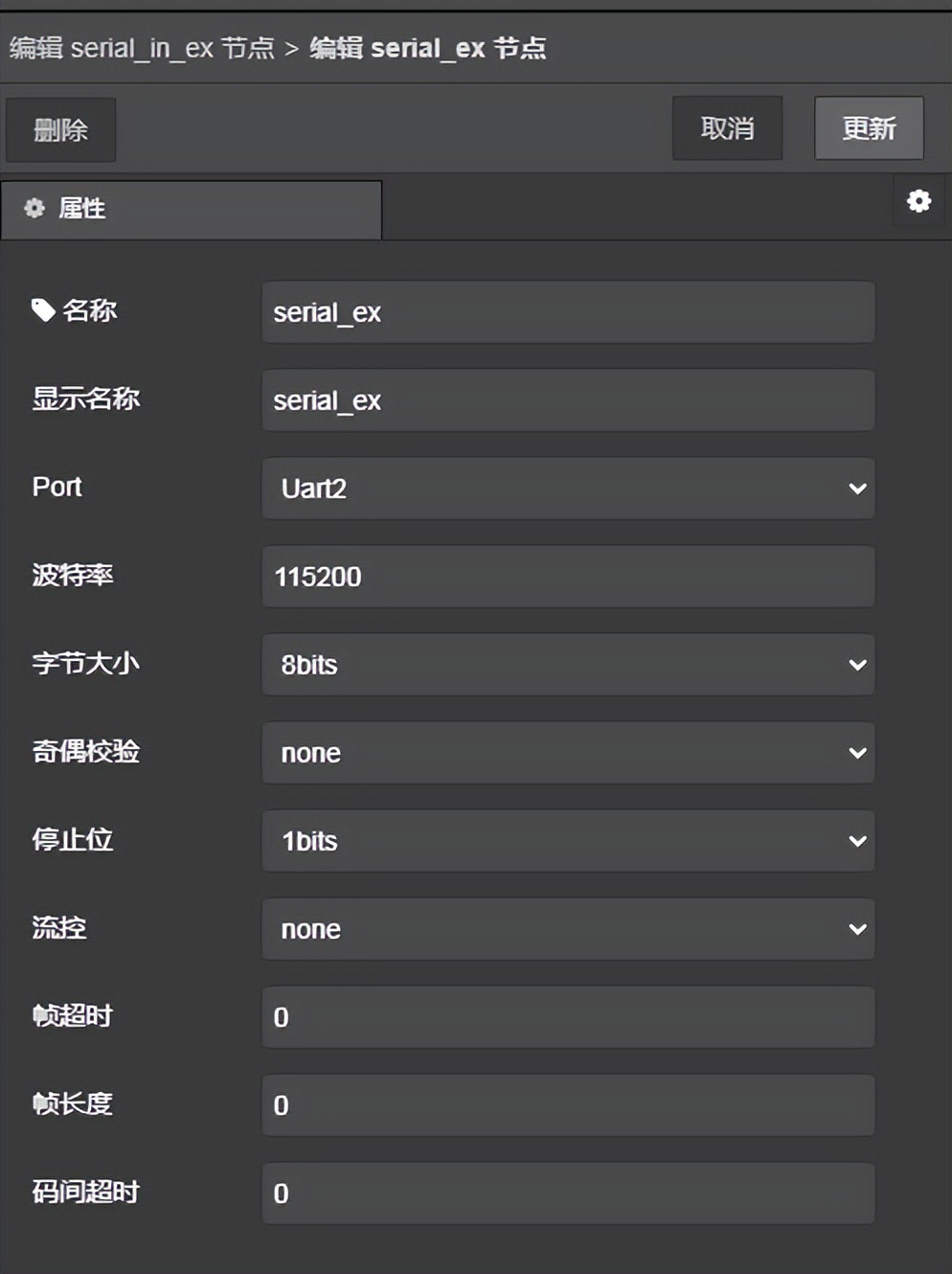
Task: Open the 奇偶校验 dropdown showing none
Action: [x=568, y=753]
